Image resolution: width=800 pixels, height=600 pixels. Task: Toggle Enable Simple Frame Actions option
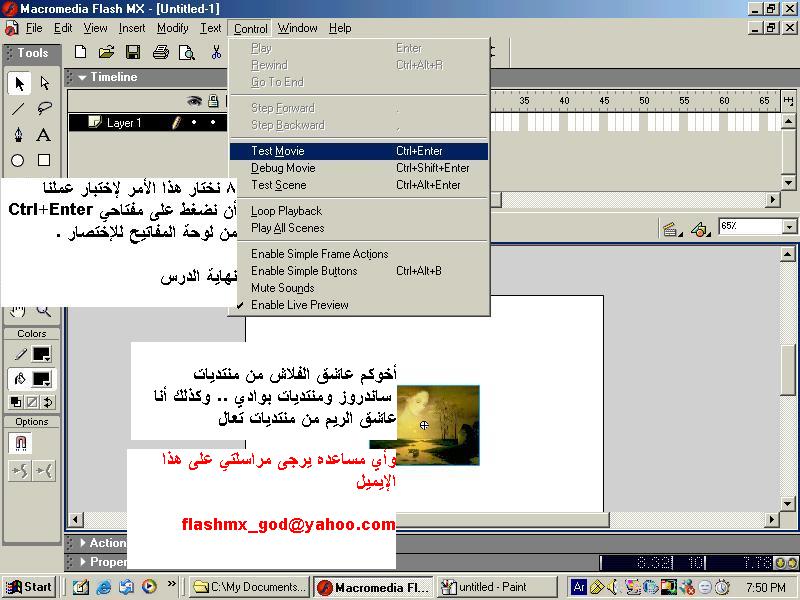coord(359,254)
